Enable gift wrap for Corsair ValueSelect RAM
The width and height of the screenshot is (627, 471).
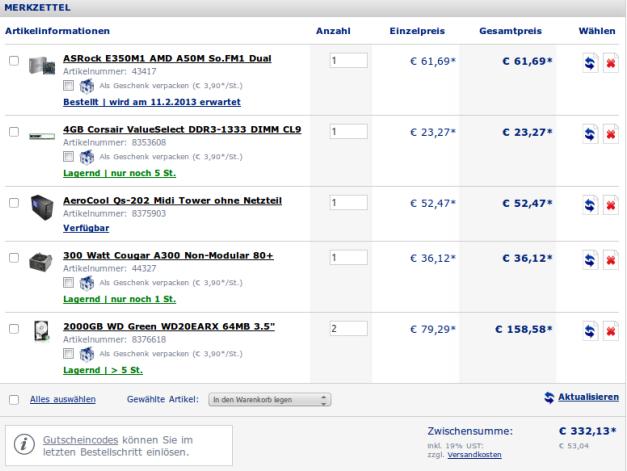[x=69, y=156]
